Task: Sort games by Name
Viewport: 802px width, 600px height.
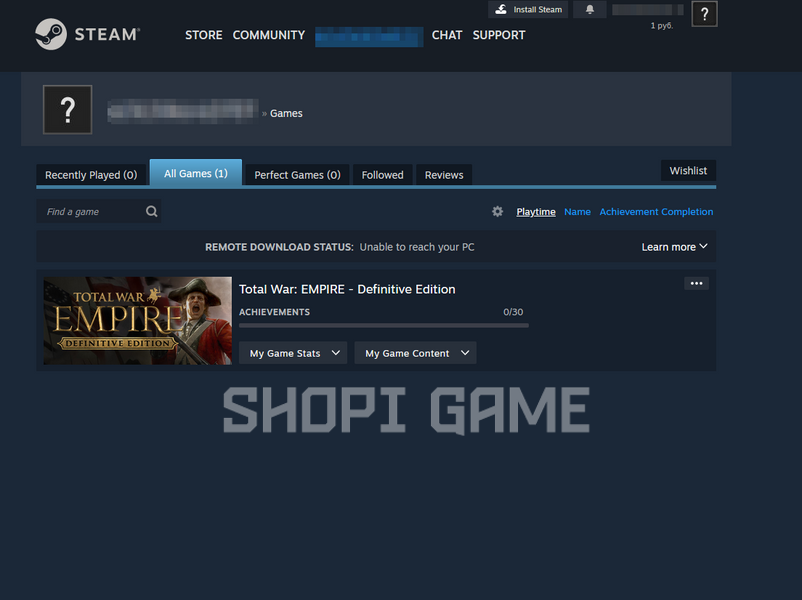Action: (577, 212)
